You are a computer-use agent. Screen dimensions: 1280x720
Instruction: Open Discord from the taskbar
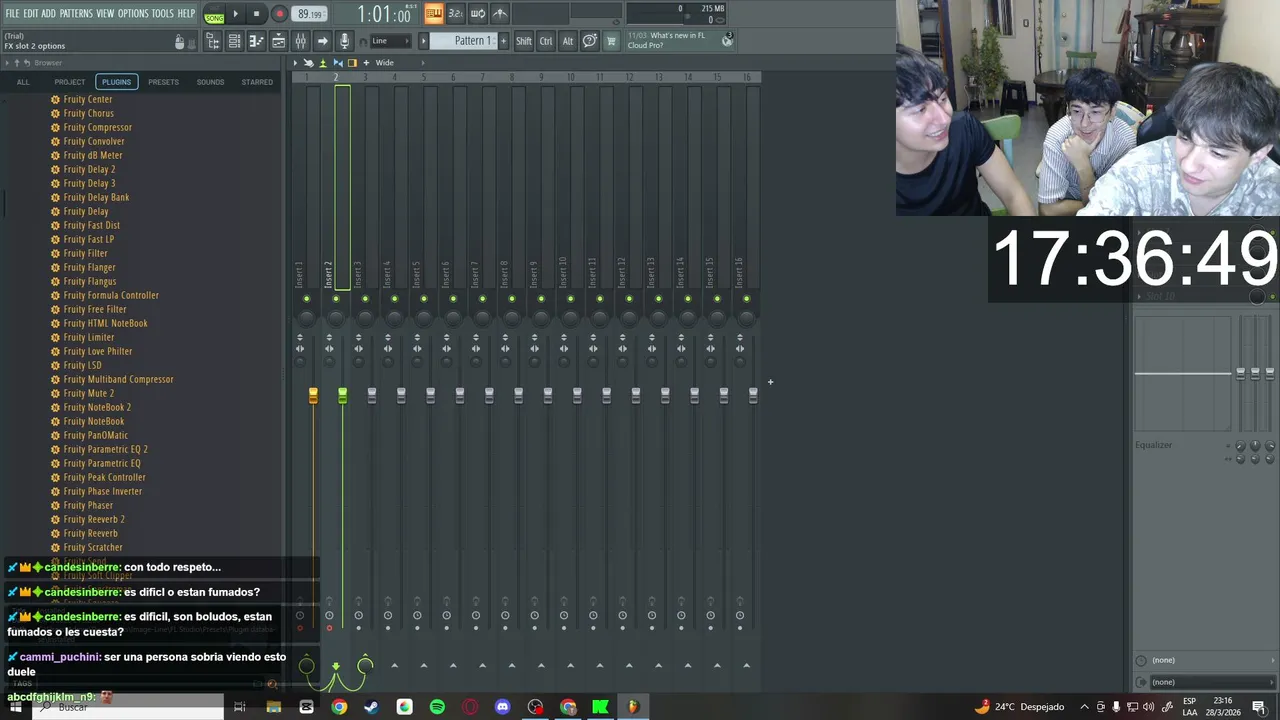[x=502, y=707]
